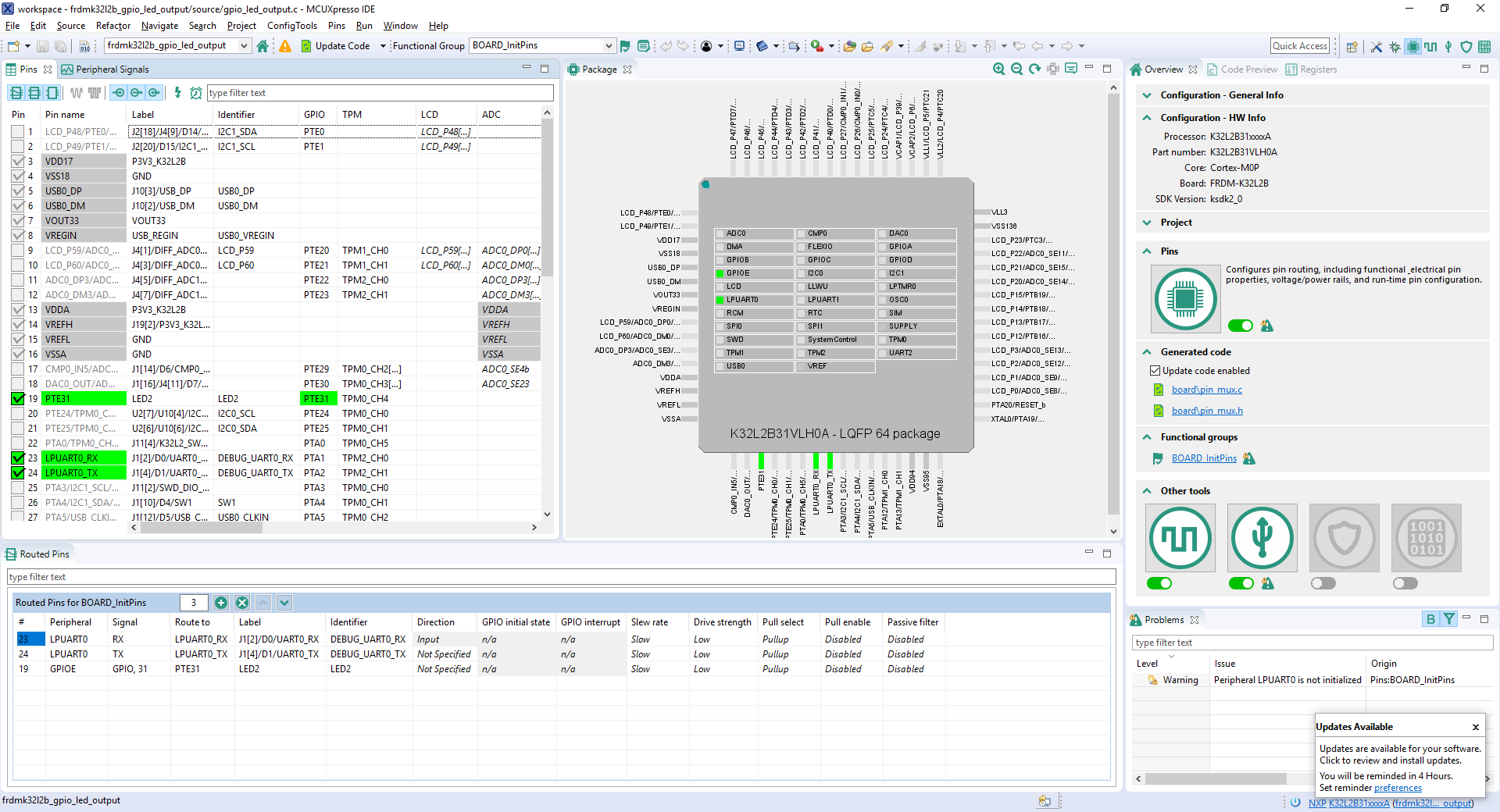
Task: Toggle the checkbox for pin 19 PTE31
Action: point(18,399)
